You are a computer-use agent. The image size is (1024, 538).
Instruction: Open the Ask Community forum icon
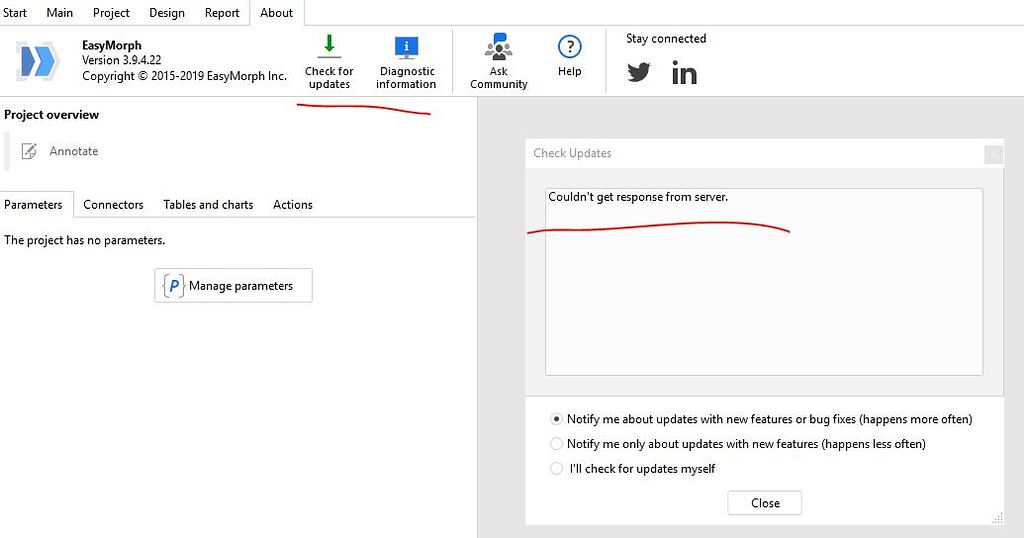tap(499, 47)
